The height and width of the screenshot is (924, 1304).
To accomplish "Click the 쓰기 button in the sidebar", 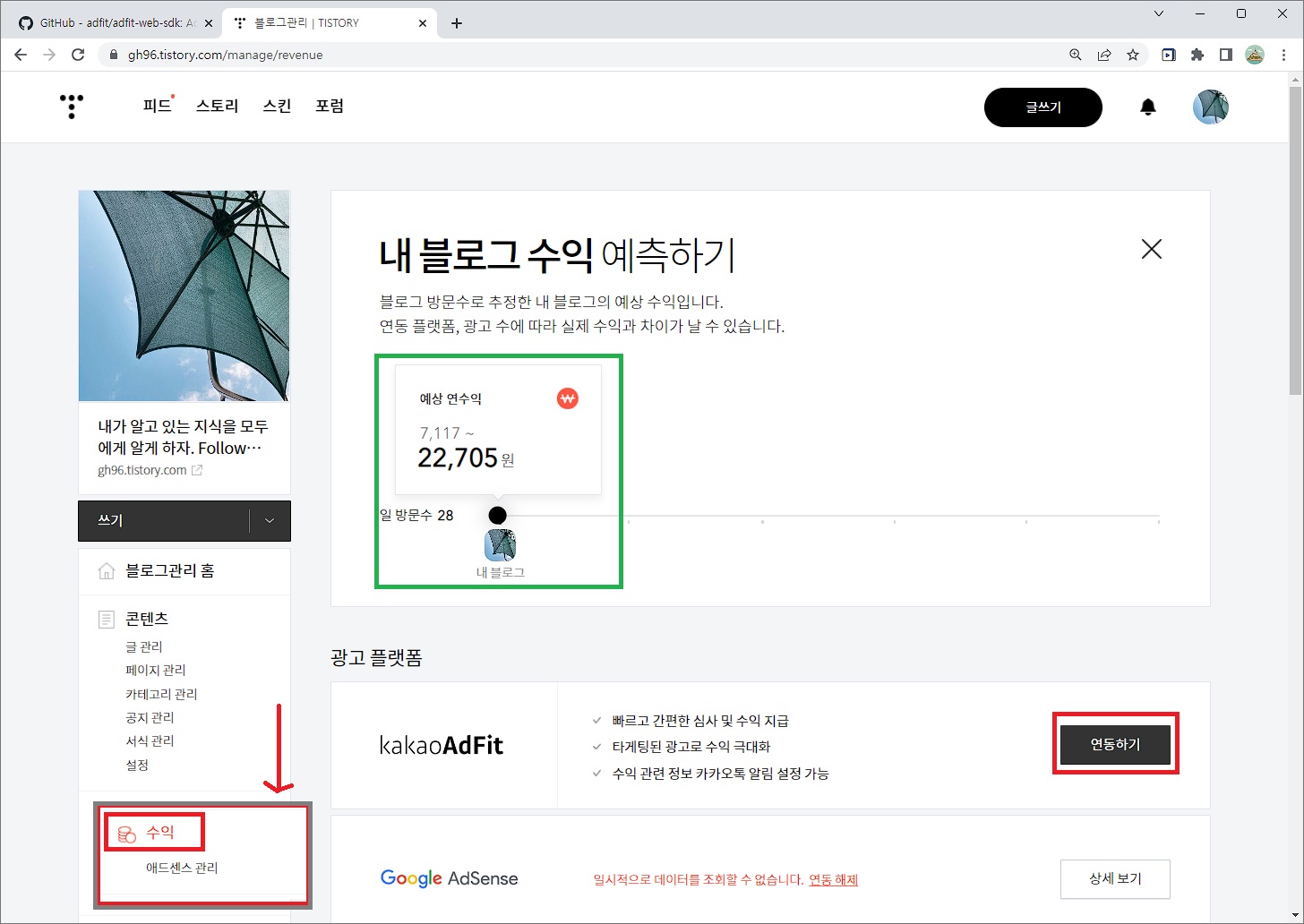I will 164,520.
